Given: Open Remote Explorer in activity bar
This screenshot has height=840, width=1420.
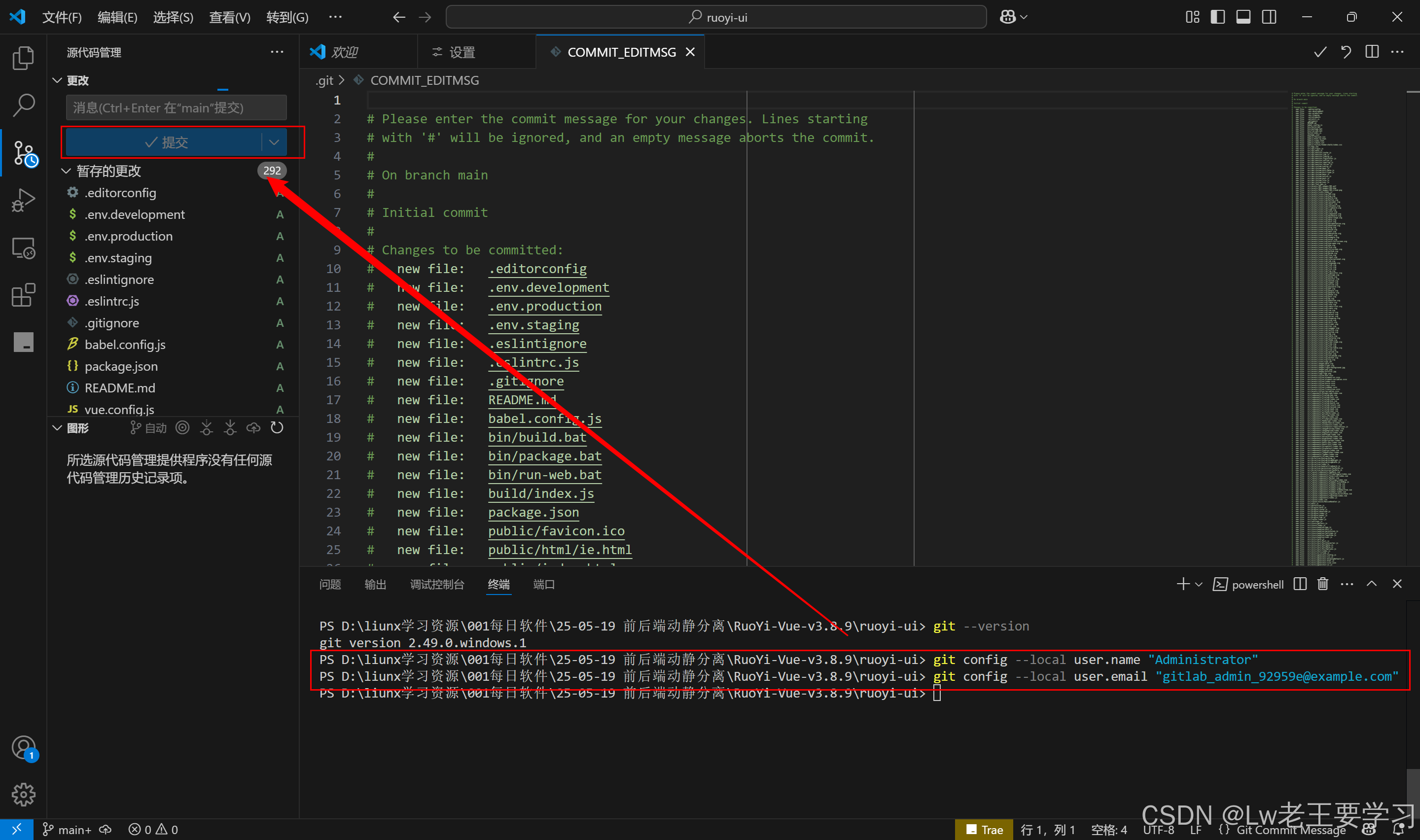Looking at the screenshot, I should pyautogui.click(x=23, y=248).
